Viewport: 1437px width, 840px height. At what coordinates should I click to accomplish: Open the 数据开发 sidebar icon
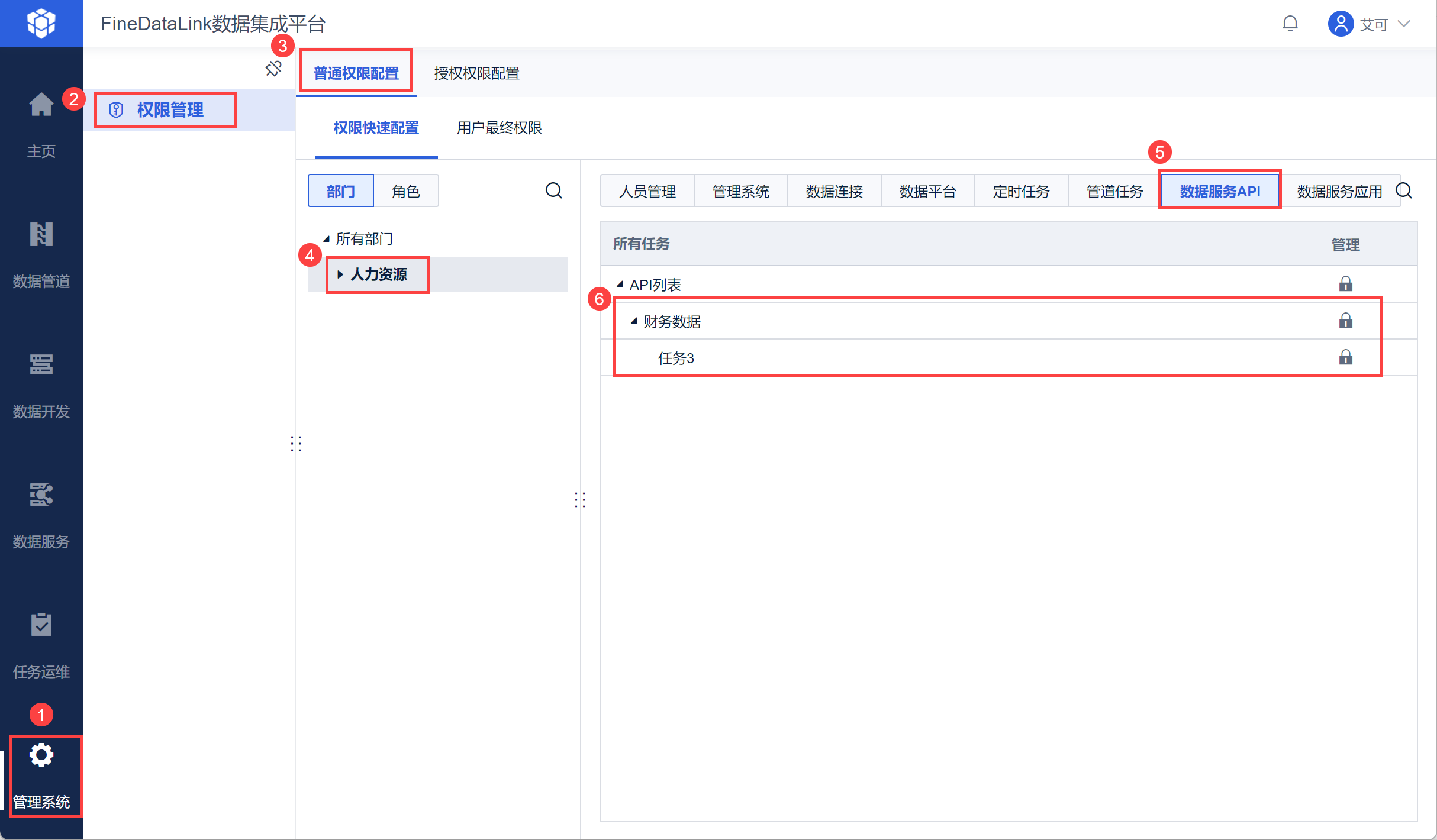point(41,365)
